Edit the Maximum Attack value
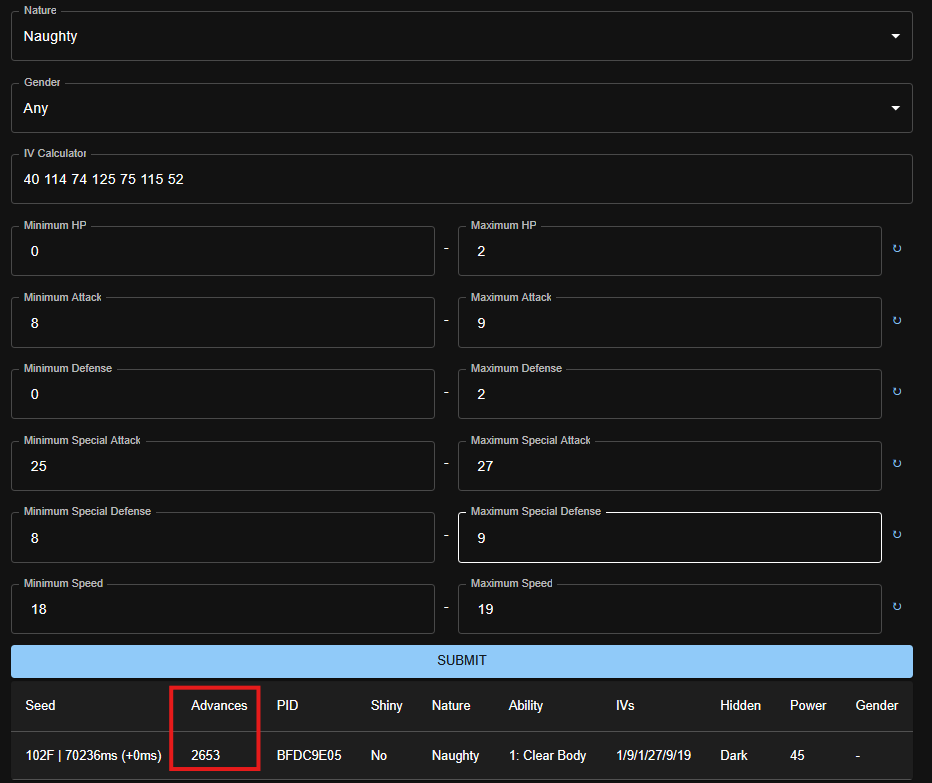This screenshot has width=932, height=783. coord(669,323)
